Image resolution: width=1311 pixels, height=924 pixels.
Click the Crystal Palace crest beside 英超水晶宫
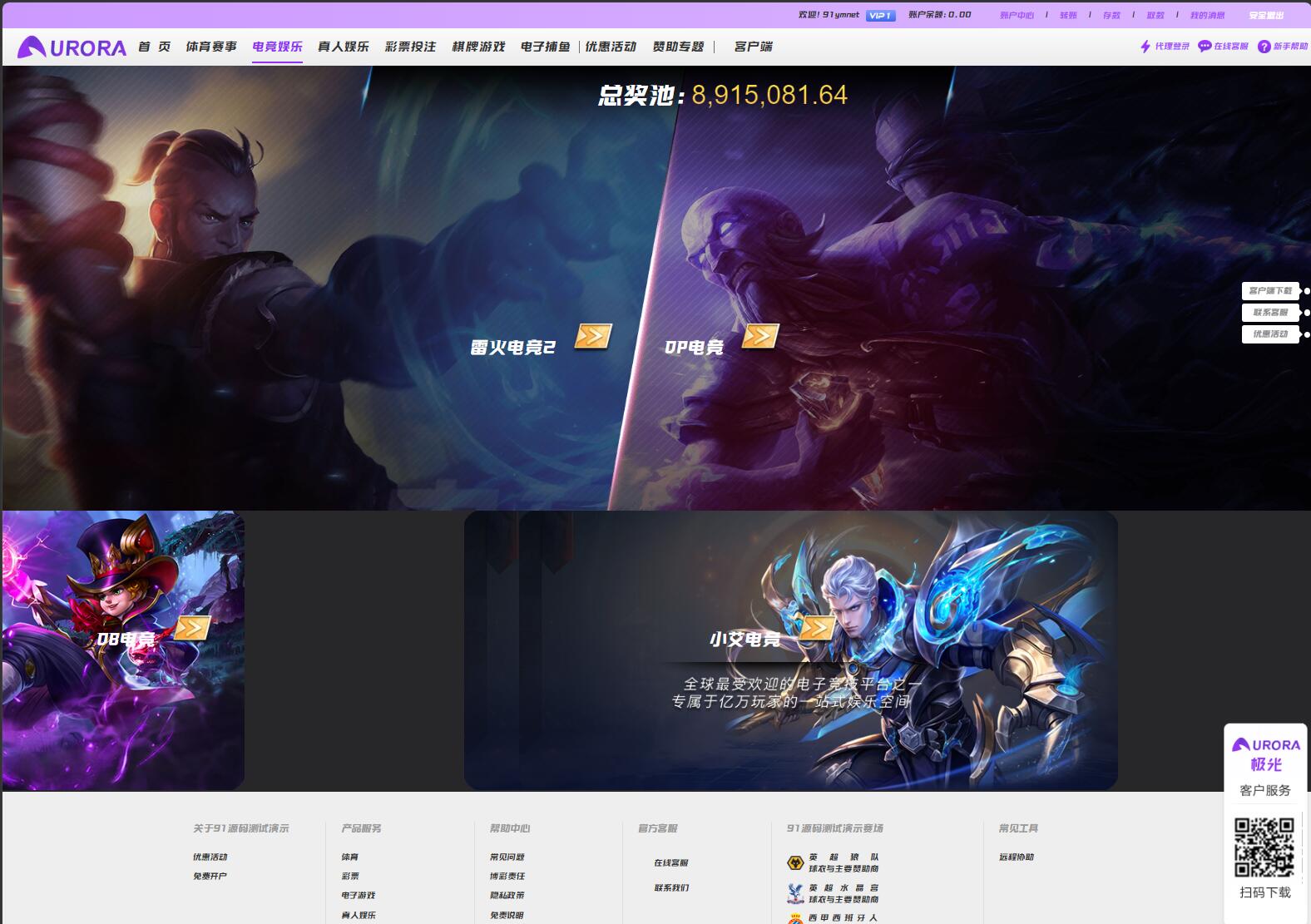(x=795, y=894)
